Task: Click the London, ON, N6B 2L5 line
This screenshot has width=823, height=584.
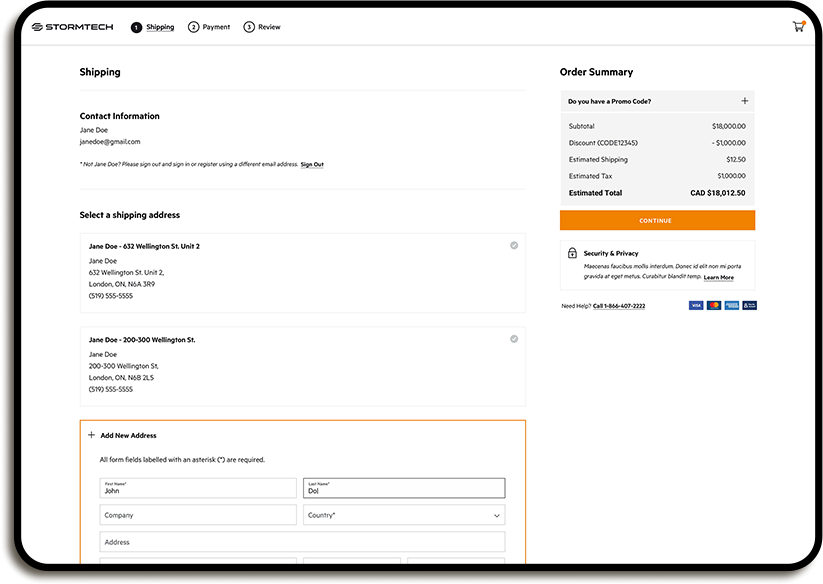Action: coord(121,377)
